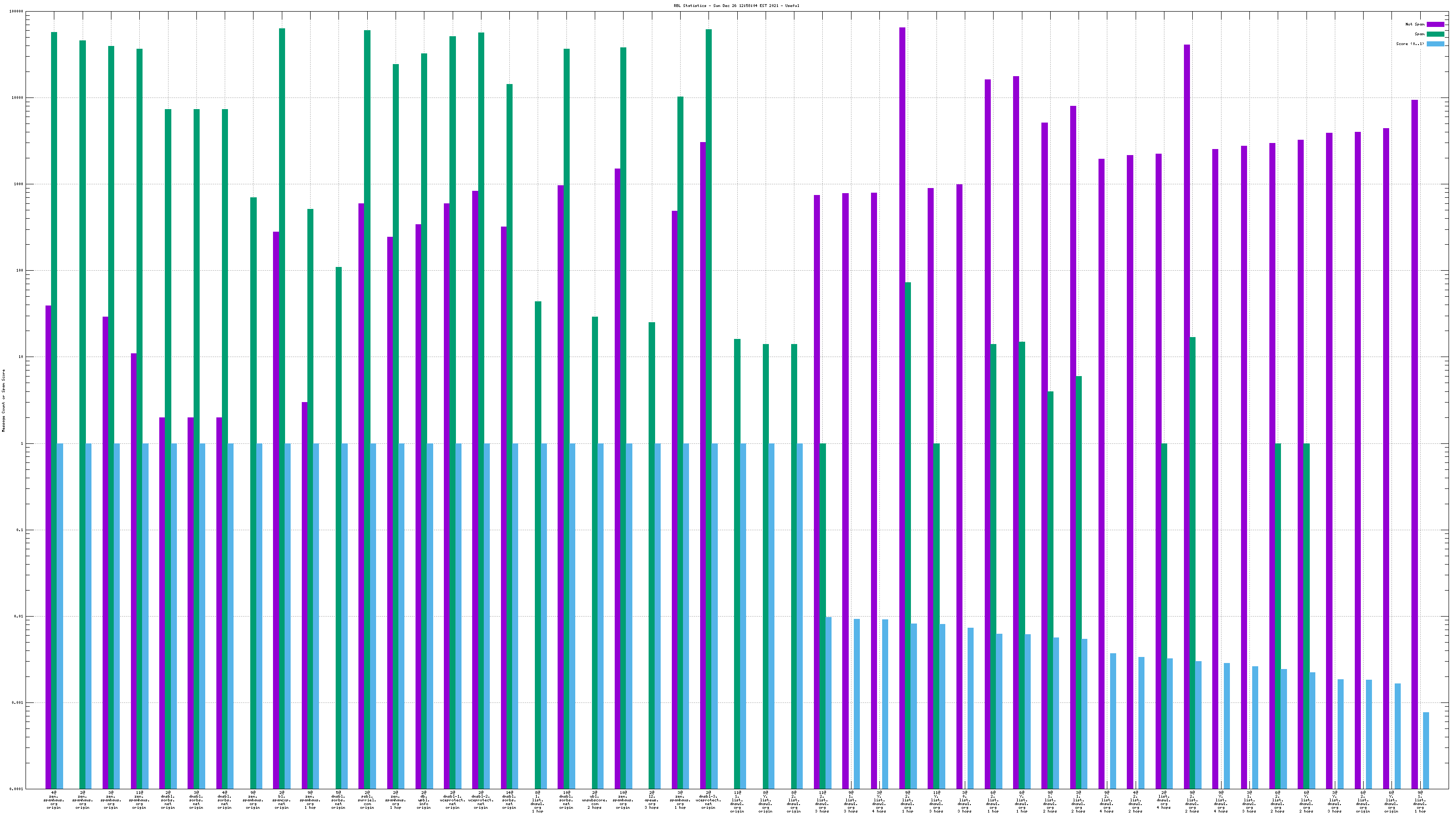Click the 0.01 y-axis tick label
Screen dimensions: 1456x819
(x=19, y=617)
